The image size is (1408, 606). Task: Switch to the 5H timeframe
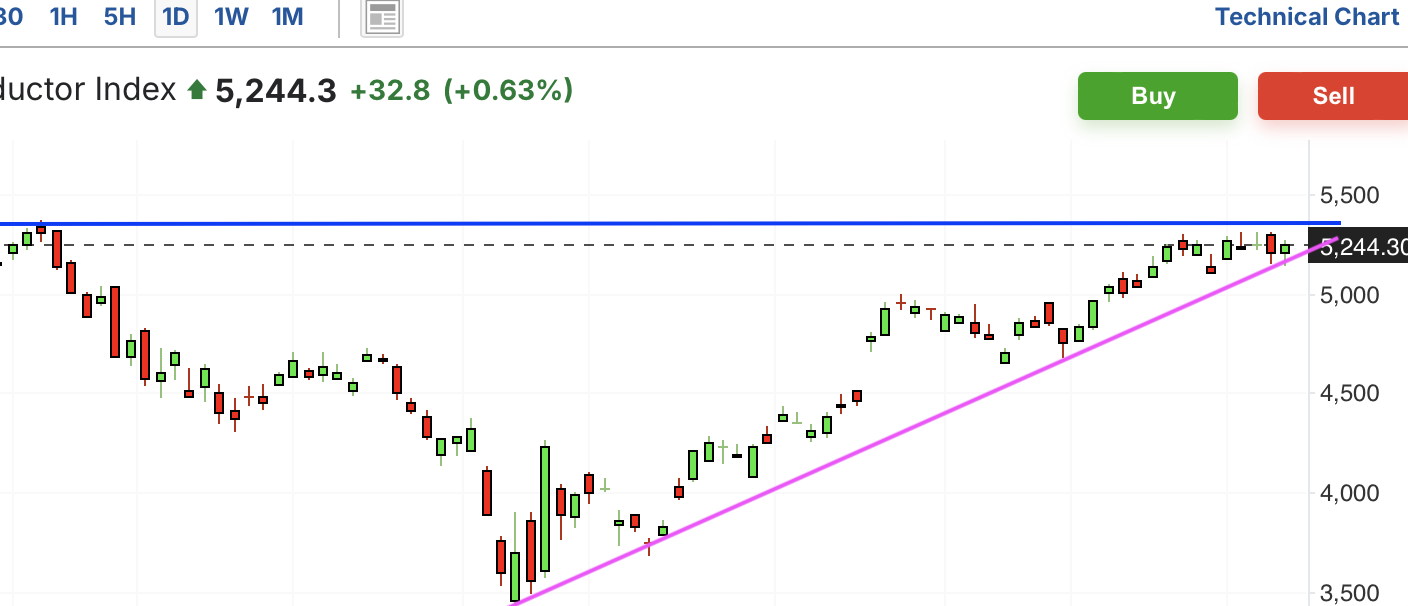click(120, 17)
